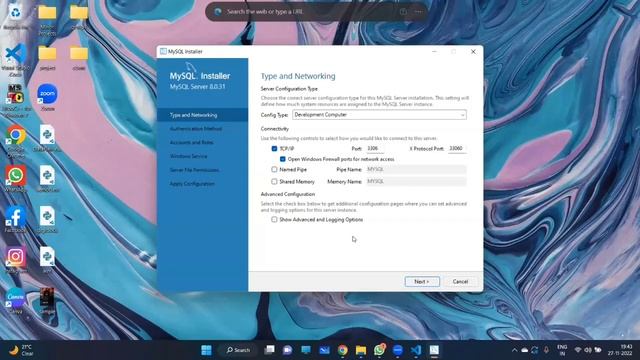Open the Teams Chat taskbar icon

(287, 350)
